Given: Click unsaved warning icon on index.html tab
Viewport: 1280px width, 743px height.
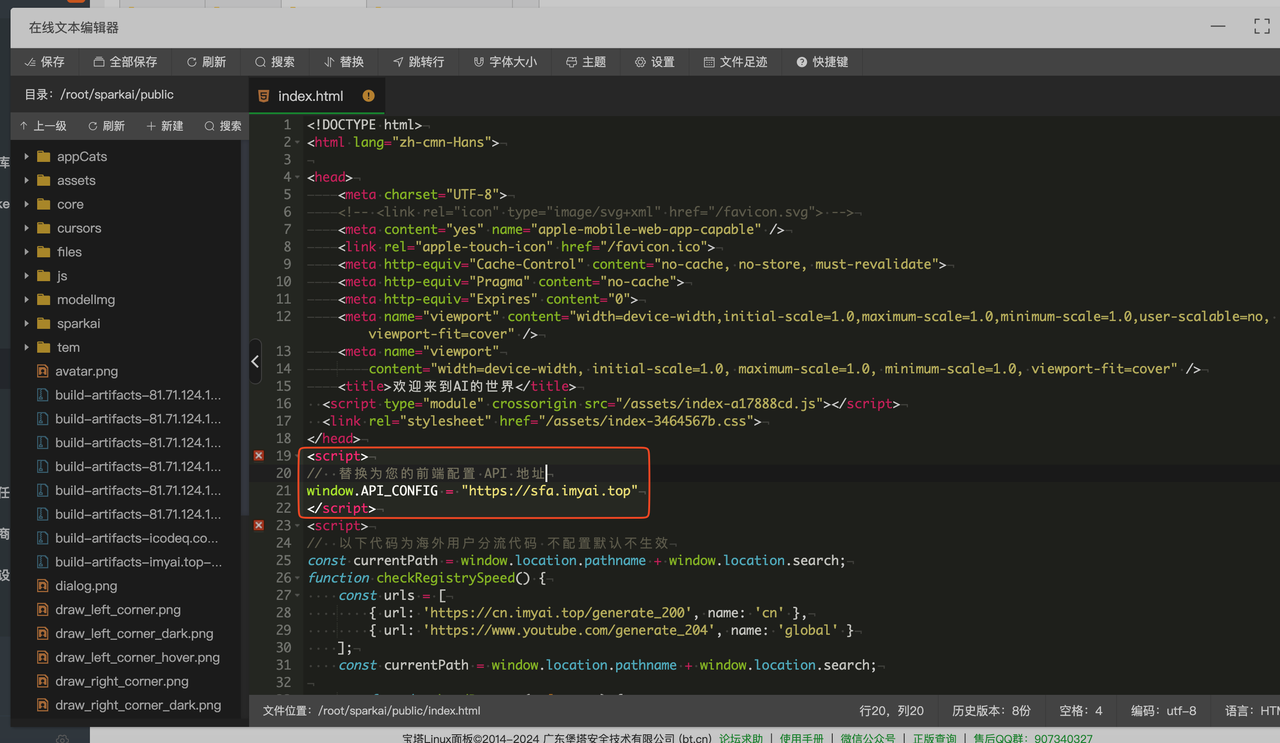Looking at the screenshot, I should click(x=369, y=96).
